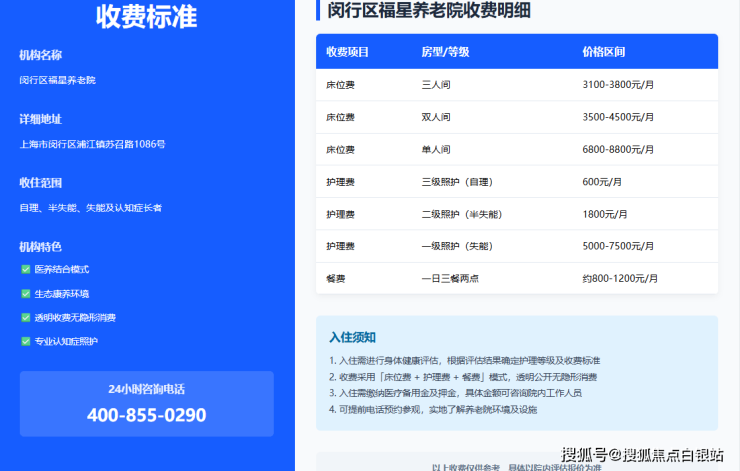This screenshot has height=471, width=740.
Task: Click the 生态康养环境 green checkmark icon
Action: click(26, 294)
